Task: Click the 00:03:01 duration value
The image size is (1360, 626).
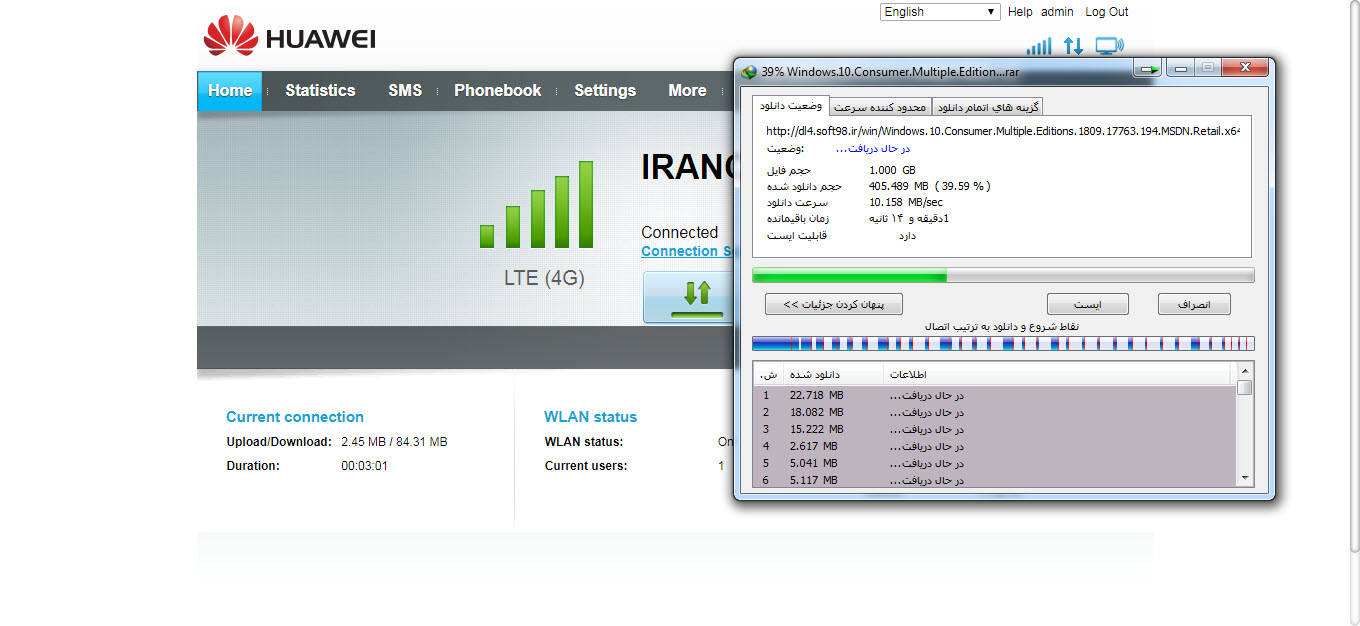Action: click(x=364, y=465)
